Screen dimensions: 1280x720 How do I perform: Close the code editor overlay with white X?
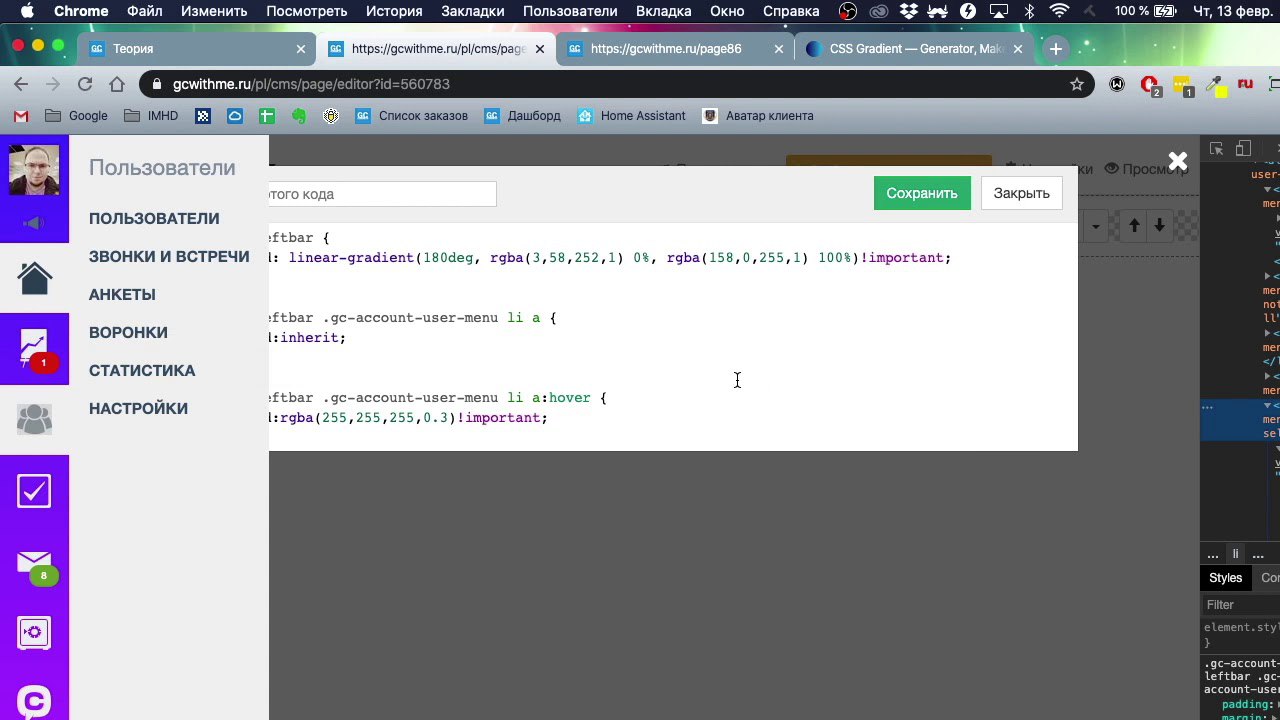click(1177, 161)
